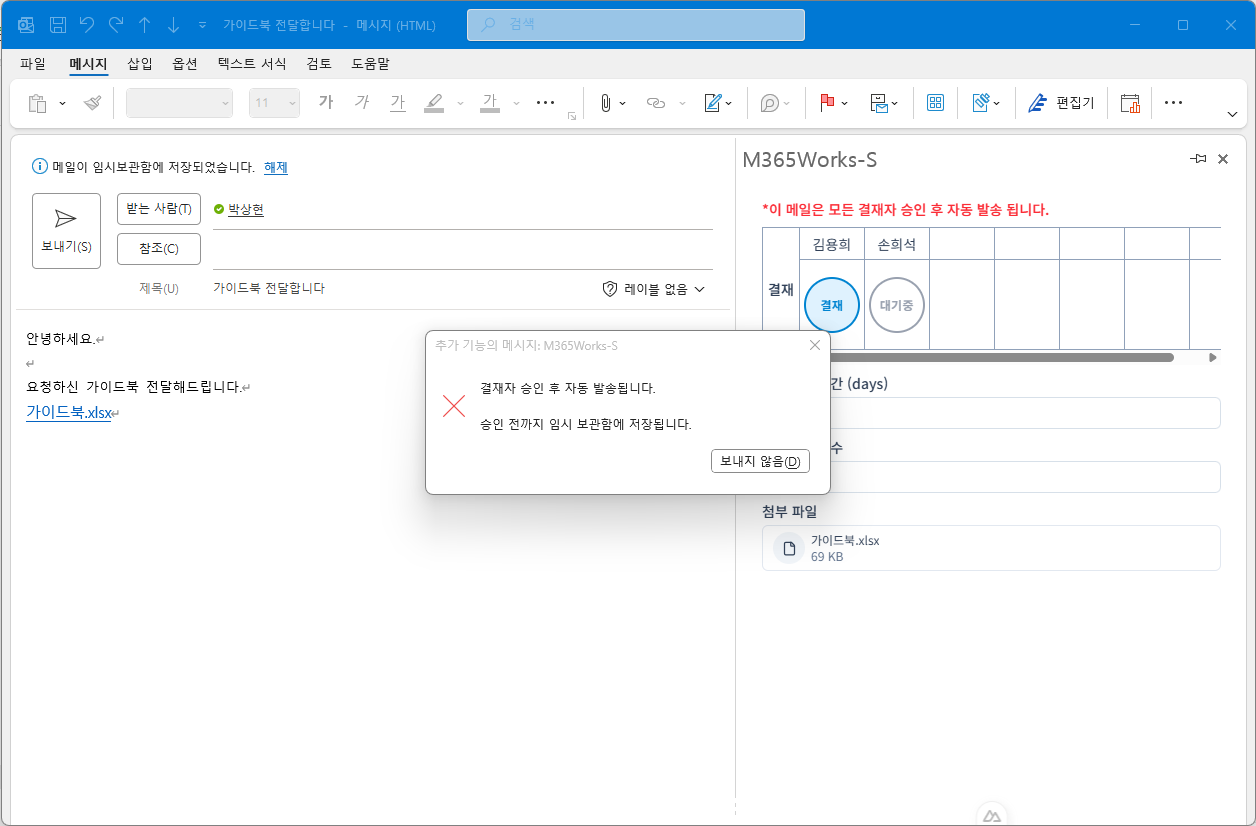Switch to the 텍스트 서식 tab
This screenshot has height=826, width=1256.
pyautogui.click(x=252, y=64)
